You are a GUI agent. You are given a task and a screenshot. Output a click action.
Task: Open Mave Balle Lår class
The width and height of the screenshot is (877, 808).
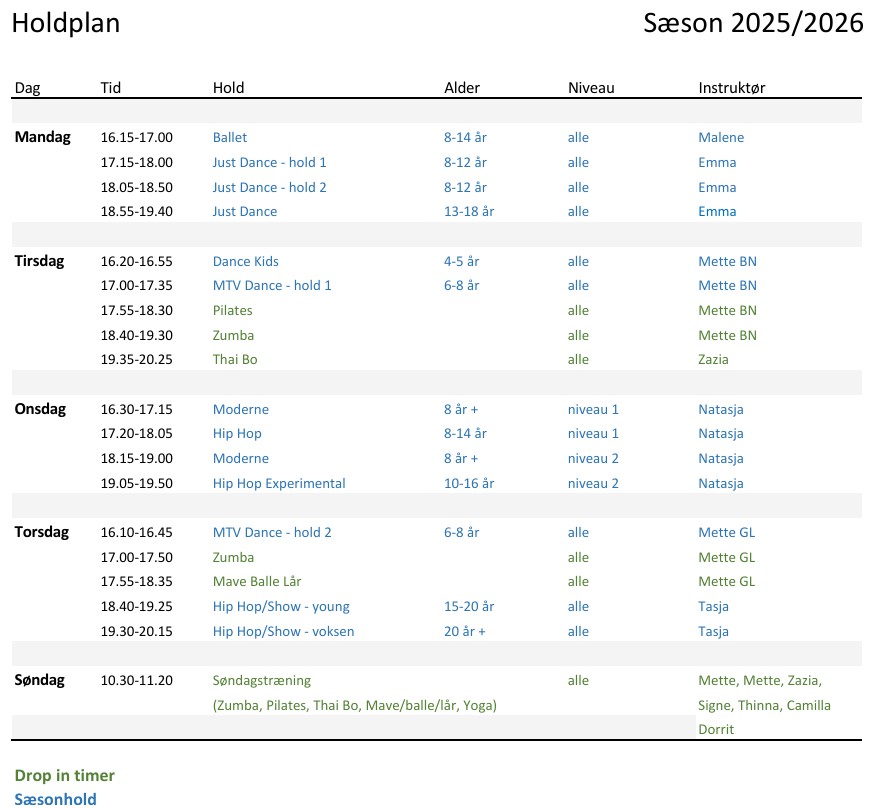pos(256,581)
